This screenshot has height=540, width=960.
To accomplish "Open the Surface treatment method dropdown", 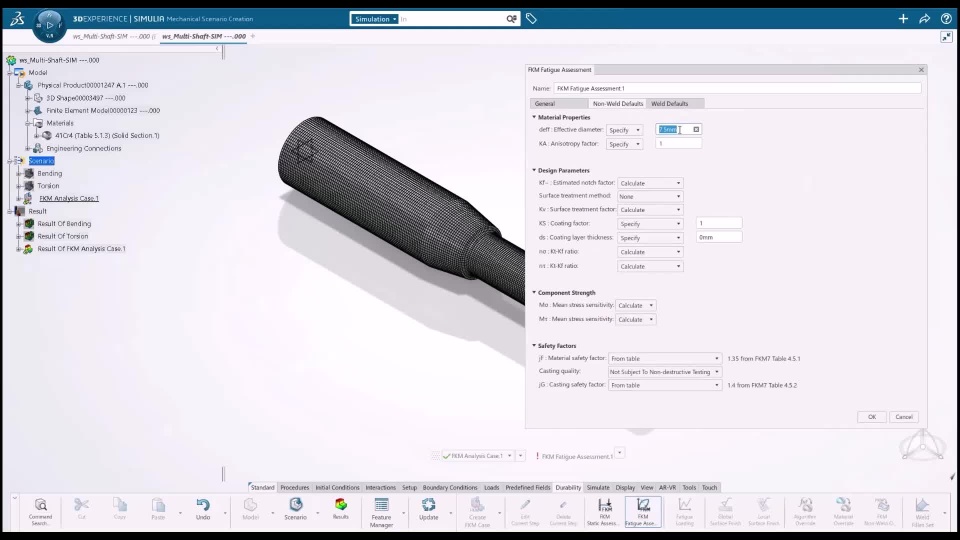I will (650, 197).
